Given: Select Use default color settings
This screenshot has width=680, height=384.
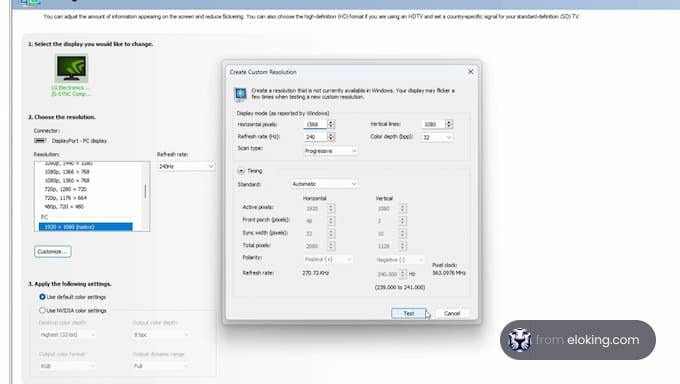Looking at the screenshot, I should pyautogui.click(x=42, y=297).
